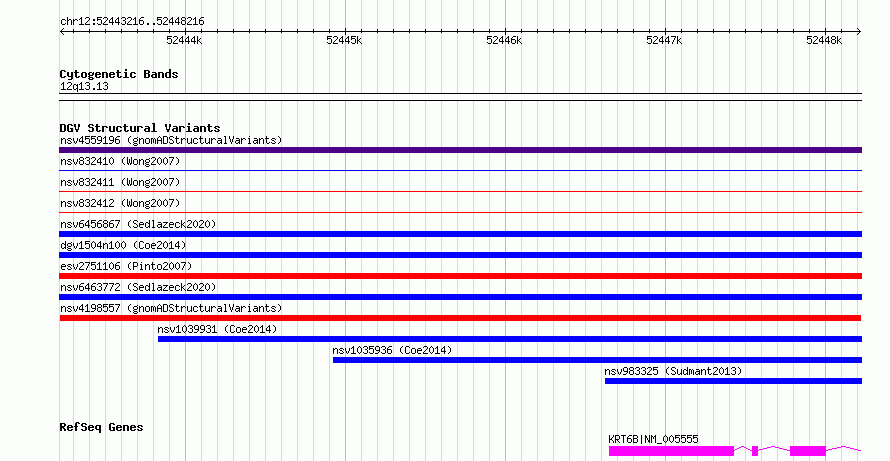The image size is (890, 461).
Task: Click the left arrow of the ruler
Action: tap(62, 32)
